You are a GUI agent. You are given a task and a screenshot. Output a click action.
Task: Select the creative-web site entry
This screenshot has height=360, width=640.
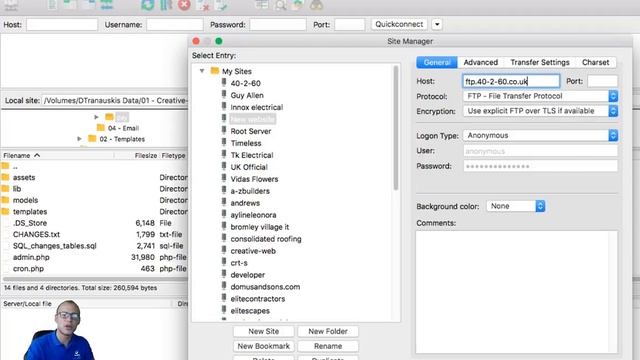pyautogui.click(x=253, y=251)
